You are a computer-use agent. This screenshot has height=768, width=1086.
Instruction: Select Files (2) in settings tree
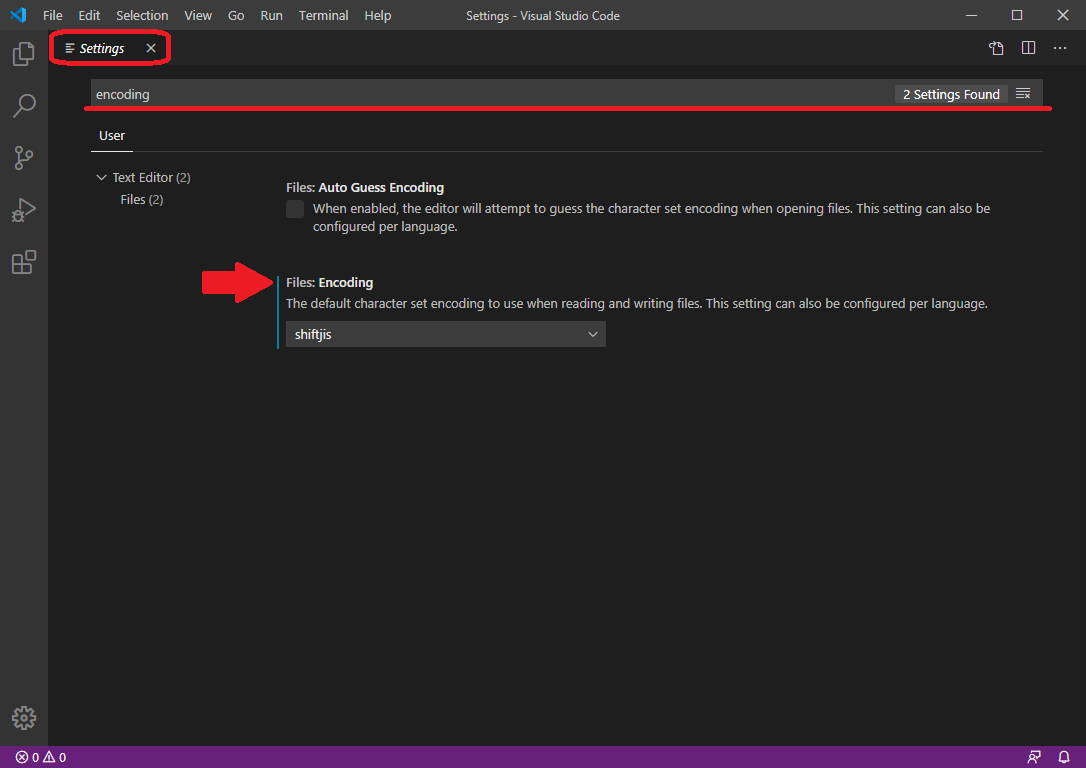141,199
